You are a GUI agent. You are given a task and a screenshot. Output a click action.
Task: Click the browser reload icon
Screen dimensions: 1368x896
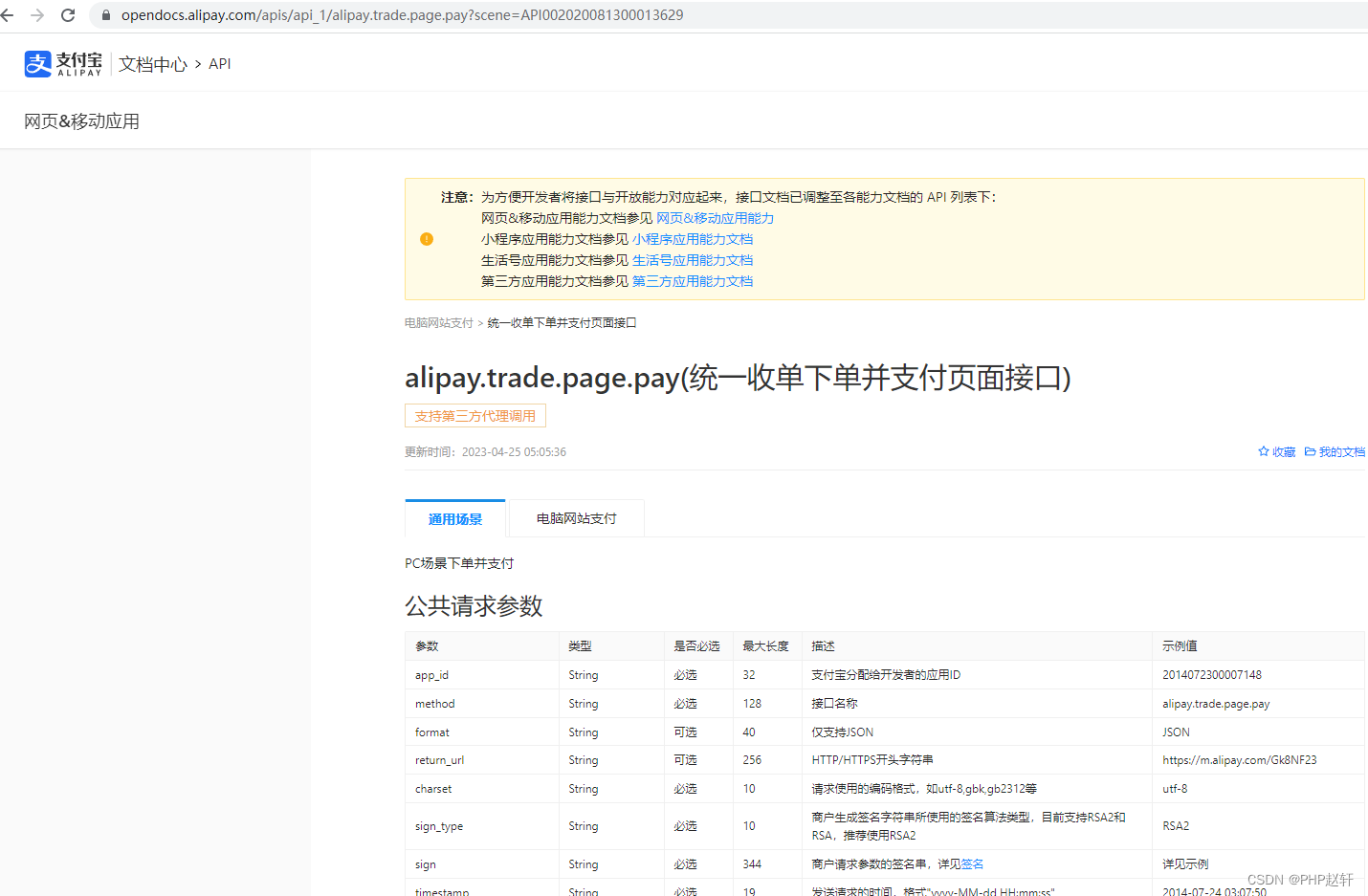tap(67, 15)
